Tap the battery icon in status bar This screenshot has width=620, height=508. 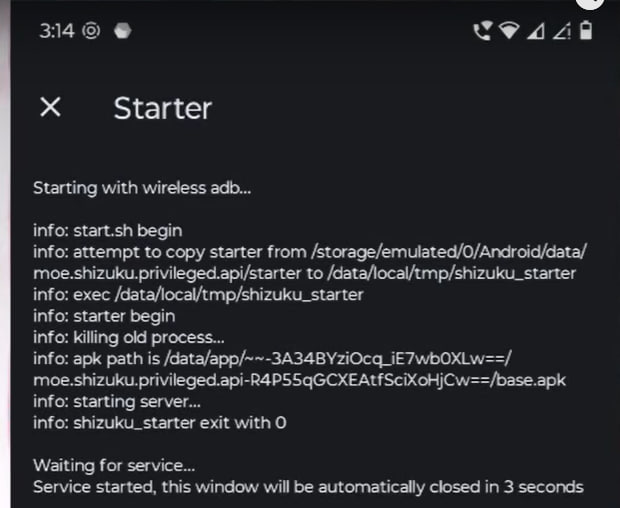586,30
